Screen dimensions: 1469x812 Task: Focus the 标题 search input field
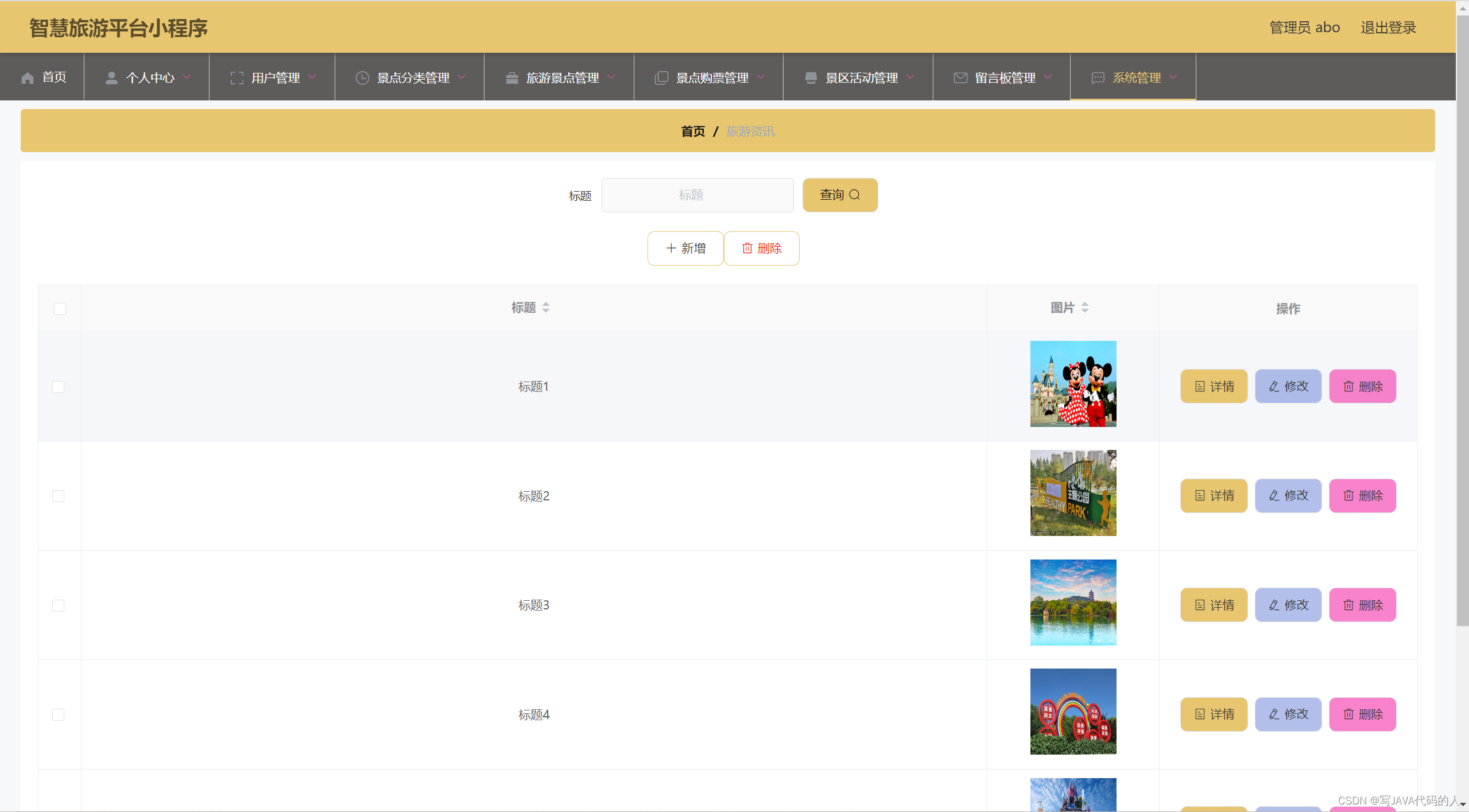pyautogui.click(x=697, y=195)
